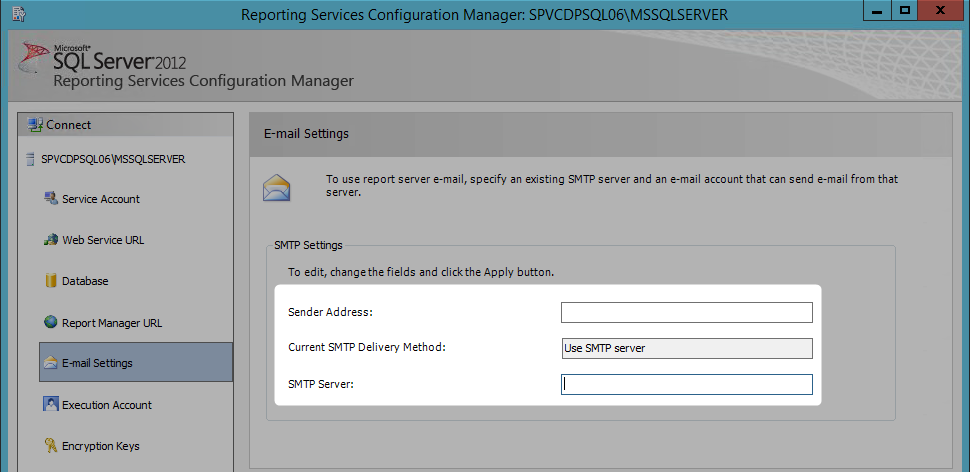Click the SPVCDPSQL06\MSSQLSERVER instance icon

[30, 159]
